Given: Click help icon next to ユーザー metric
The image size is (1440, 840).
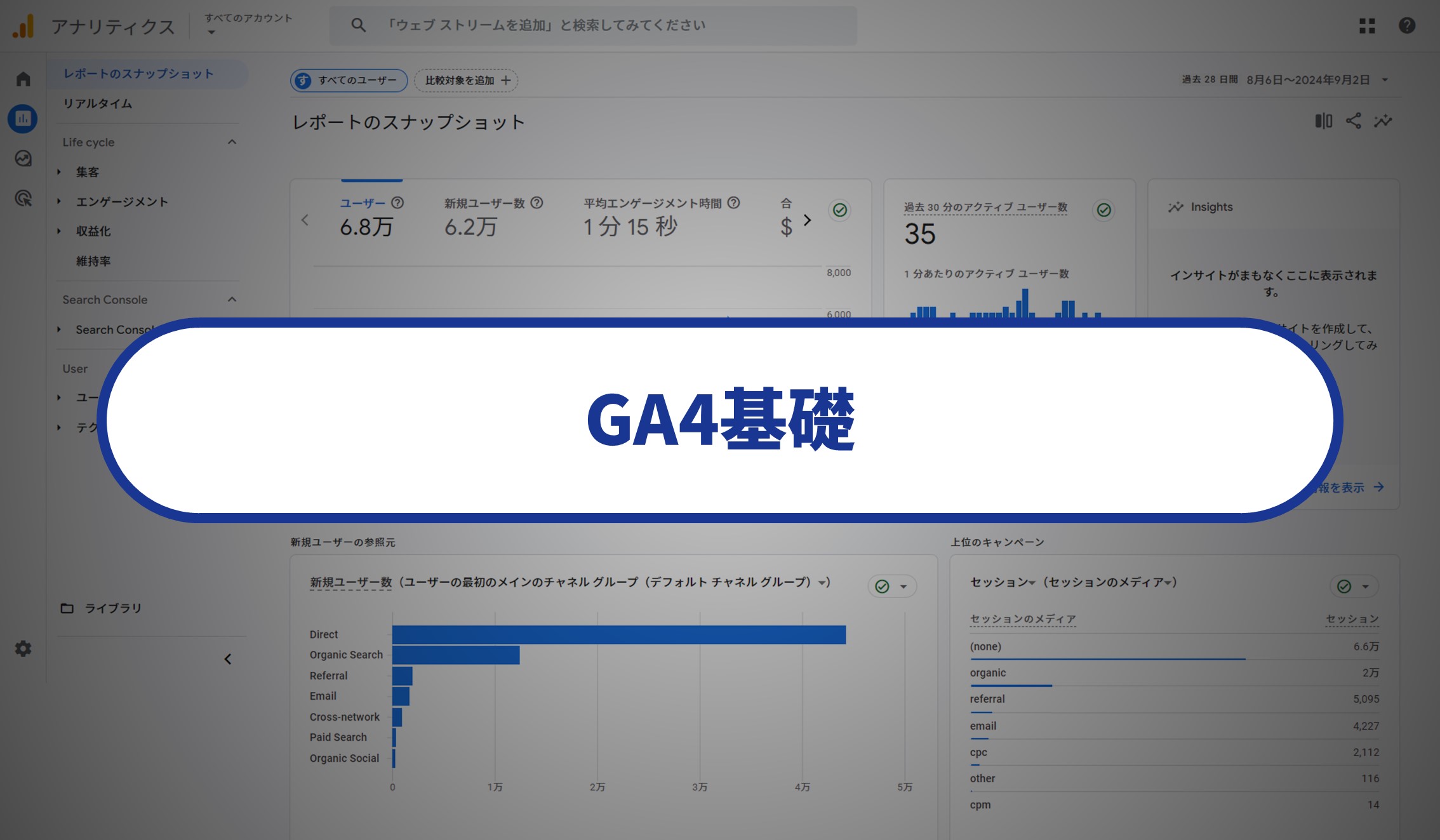Looking at the screenshot, I should (x=397, y=203).
